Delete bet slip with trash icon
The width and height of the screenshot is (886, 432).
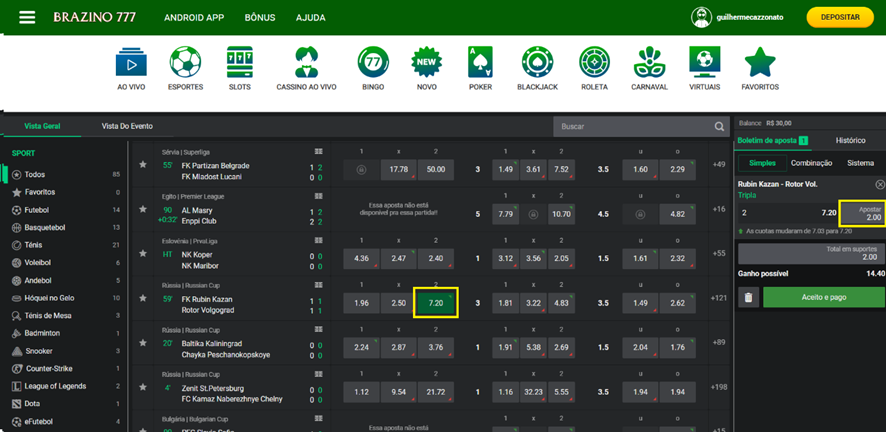point(748,297)
